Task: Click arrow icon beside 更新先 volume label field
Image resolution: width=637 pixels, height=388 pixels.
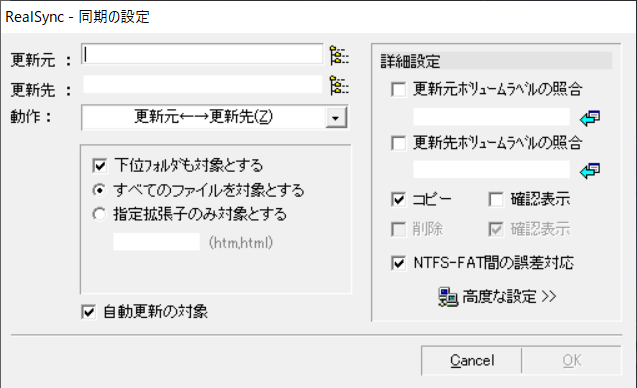Action: (x=590, y=171)
